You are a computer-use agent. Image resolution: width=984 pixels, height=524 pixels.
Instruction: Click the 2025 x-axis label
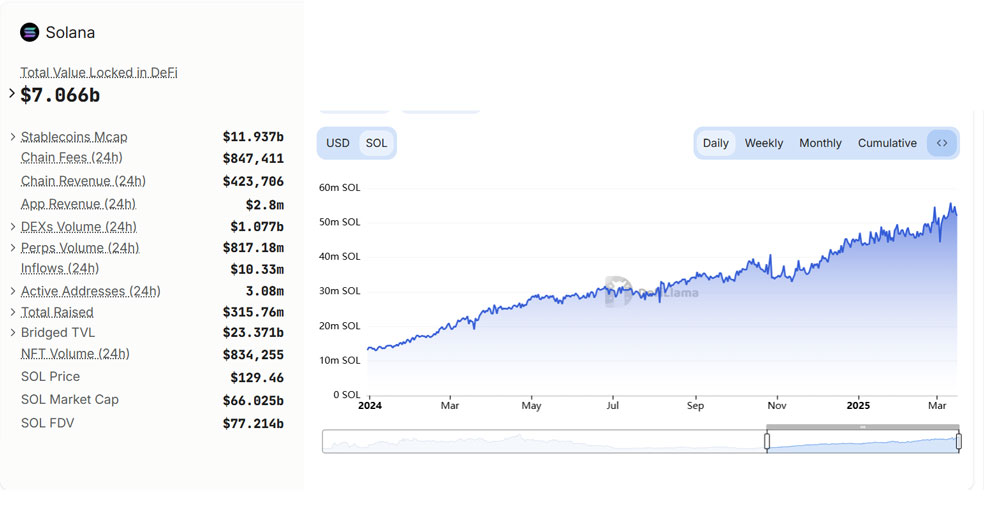click(x=858, y=405)
